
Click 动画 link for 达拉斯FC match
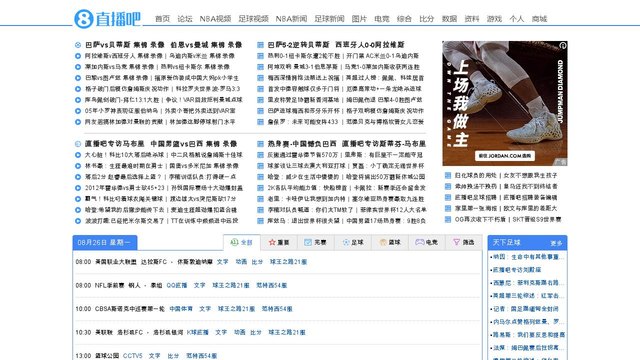[241, 262]
